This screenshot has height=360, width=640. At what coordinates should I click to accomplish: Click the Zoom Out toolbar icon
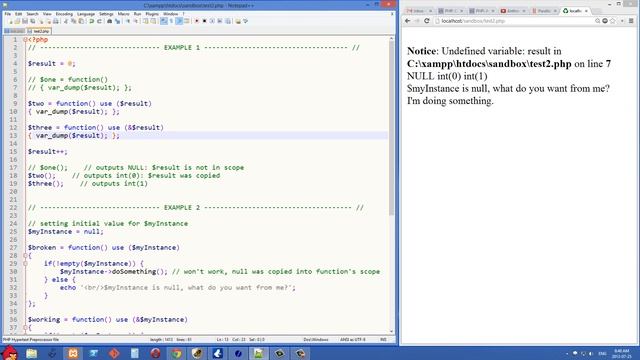click(x=136, y=21)
